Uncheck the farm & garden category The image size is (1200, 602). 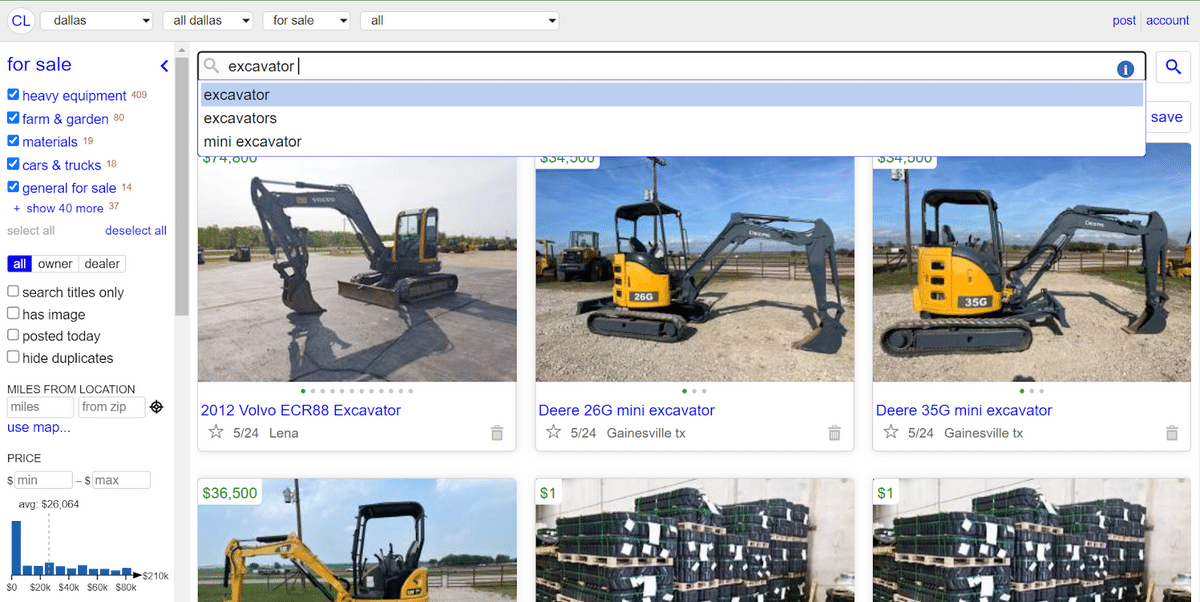coord(13,118)
